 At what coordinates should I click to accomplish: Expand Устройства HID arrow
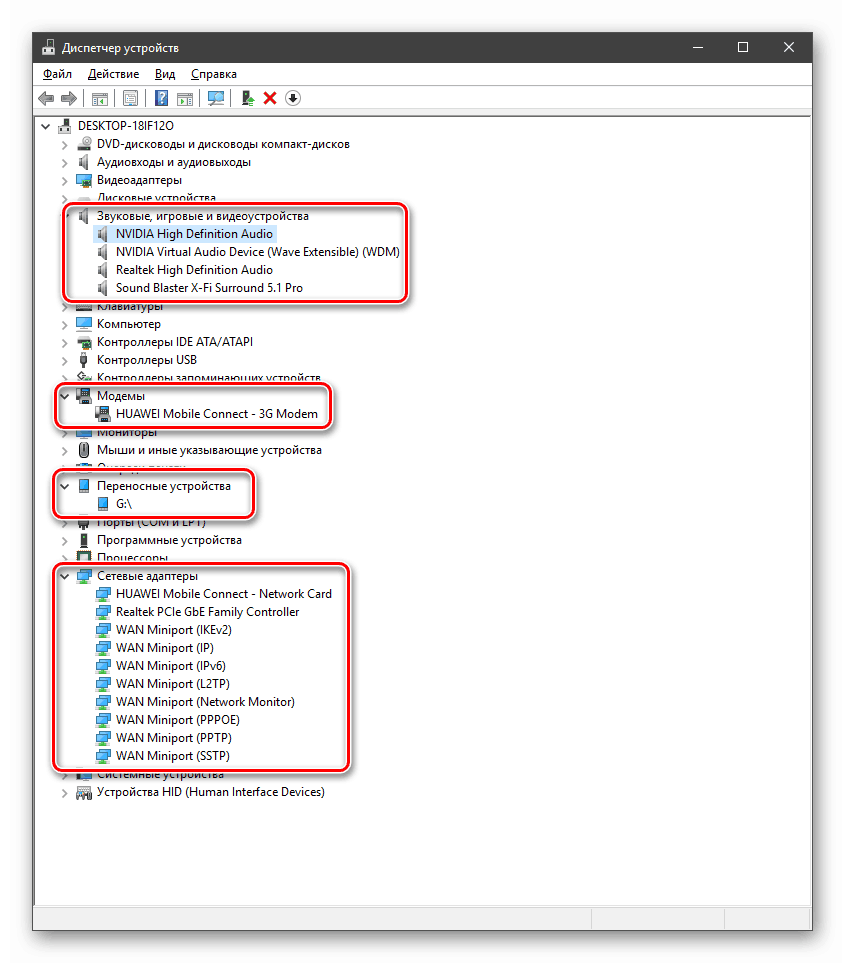64,793
